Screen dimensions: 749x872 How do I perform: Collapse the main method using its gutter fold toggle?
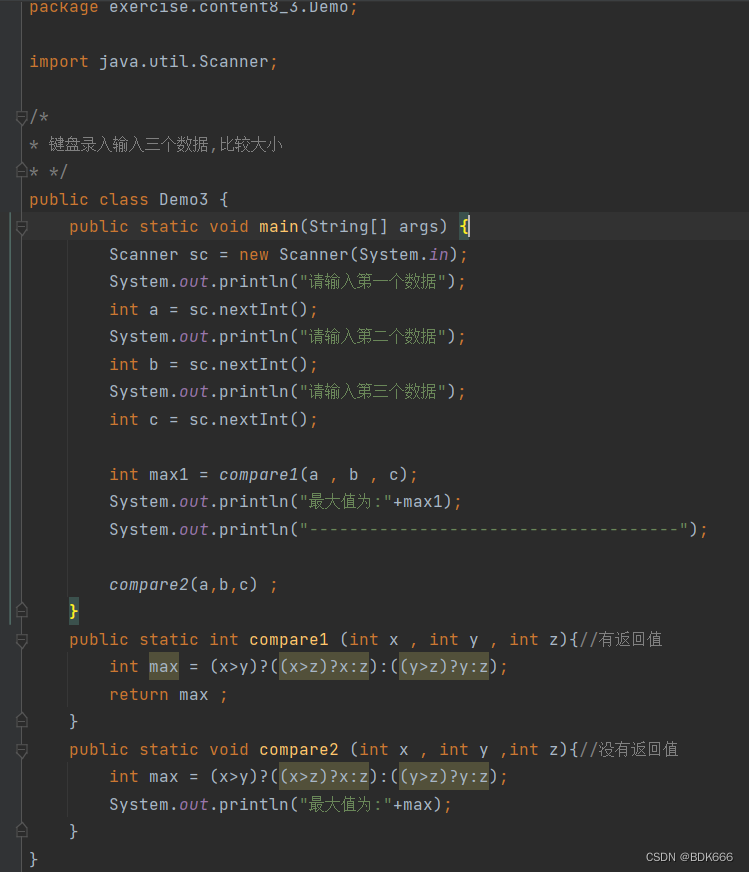[x=22, y=227]
